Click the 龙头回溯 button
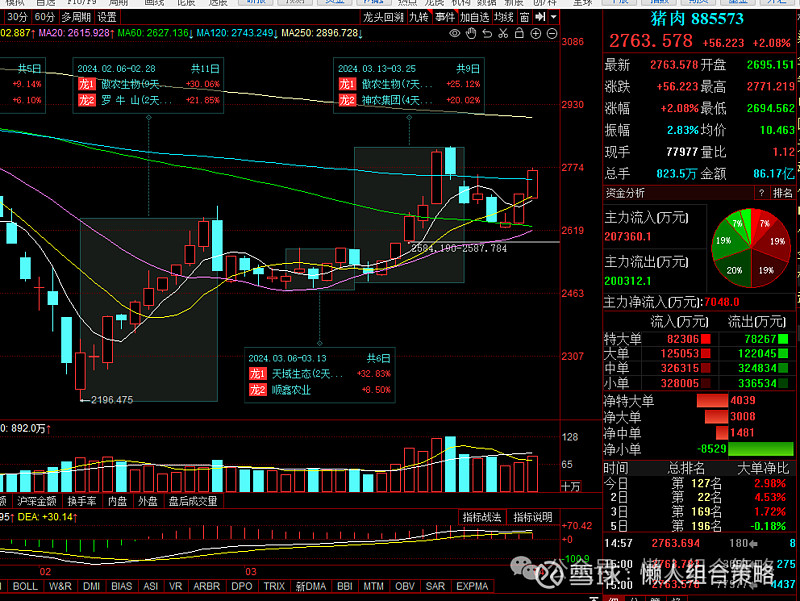Screen dimensions: 800x601 click(x=383, y=17)
